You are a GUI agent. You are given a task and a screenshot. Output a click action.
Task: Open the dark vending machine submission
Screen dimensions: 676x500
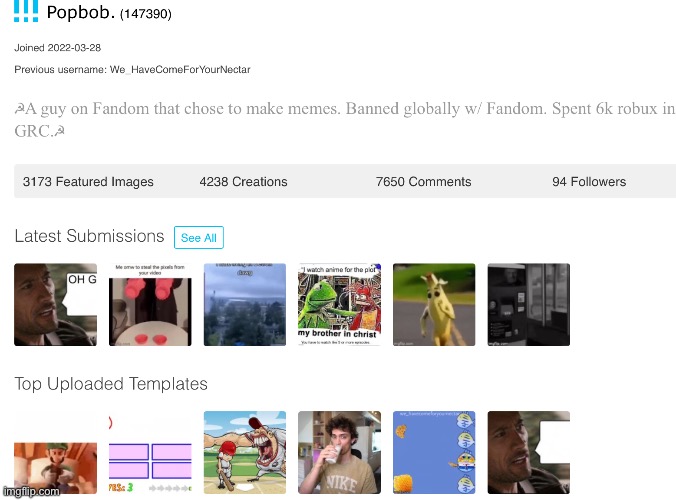pyautogui.click(x=528, y=304)
